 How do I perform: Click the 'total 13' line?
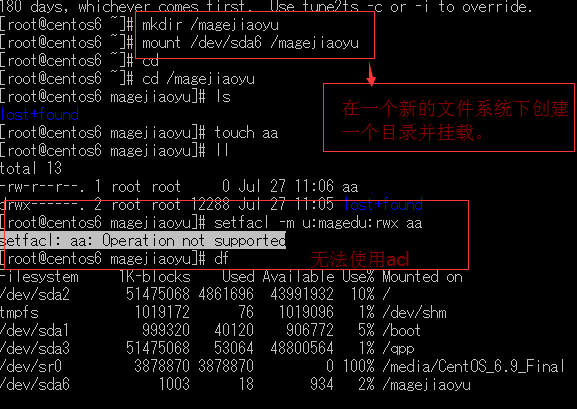pos(31,169)
